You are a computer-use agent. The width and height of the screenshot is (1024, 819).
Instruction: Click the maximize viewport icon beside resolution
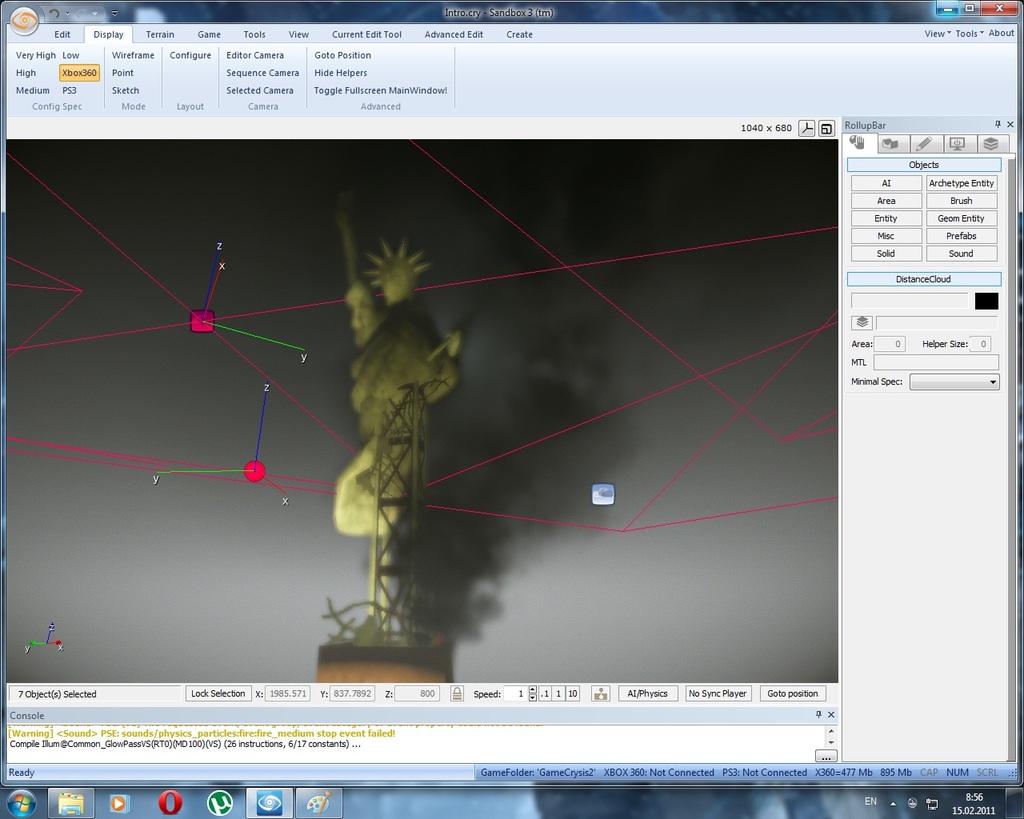[x=827, y=128]
